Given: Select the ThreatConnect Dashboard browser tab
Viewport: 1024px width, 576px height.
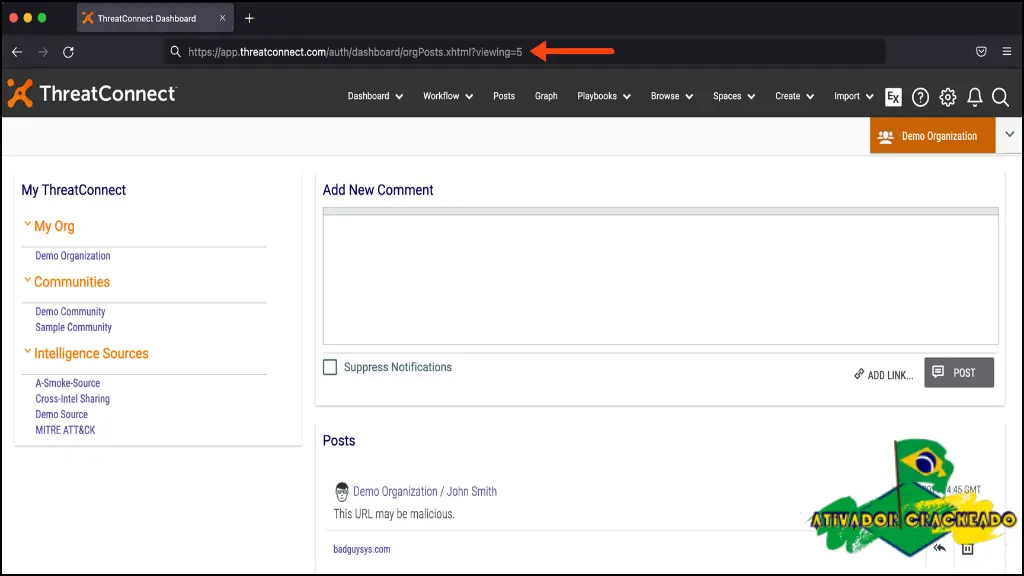Looking at the screenshot, I should pos(155,18).
